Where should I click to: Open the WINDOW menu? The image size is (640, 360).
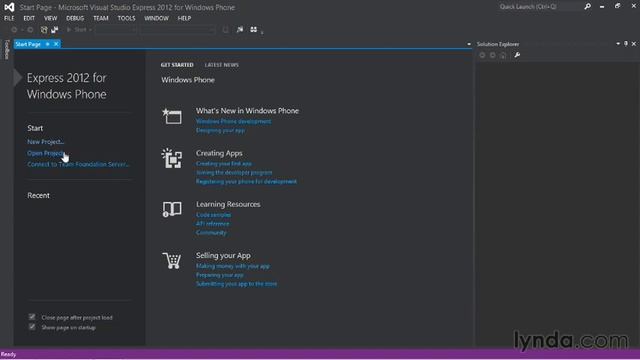[x=156, y=18]
